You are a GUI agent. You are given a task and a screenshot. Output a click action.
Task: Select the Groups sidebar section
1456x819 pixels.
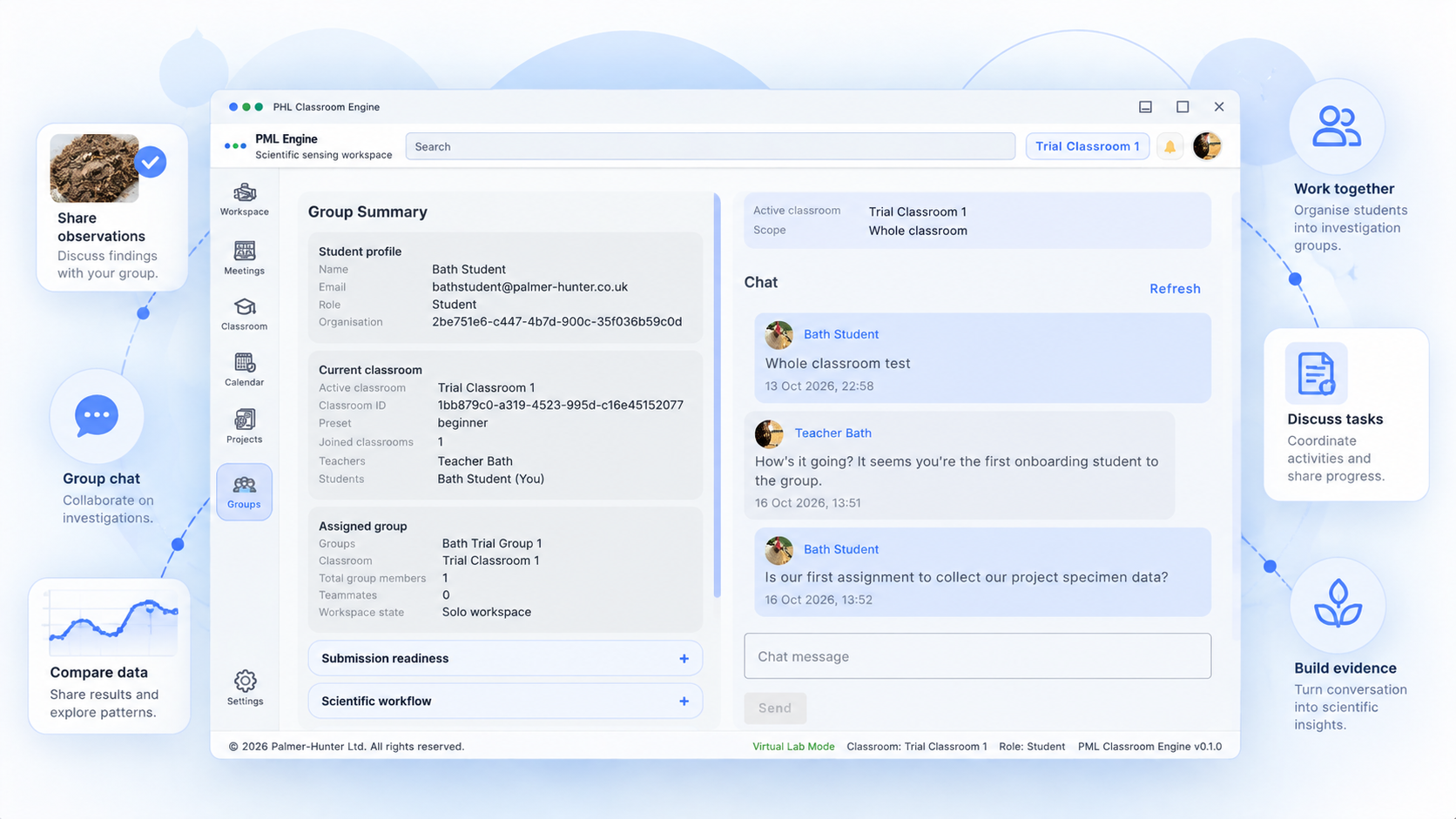point(244,492)
